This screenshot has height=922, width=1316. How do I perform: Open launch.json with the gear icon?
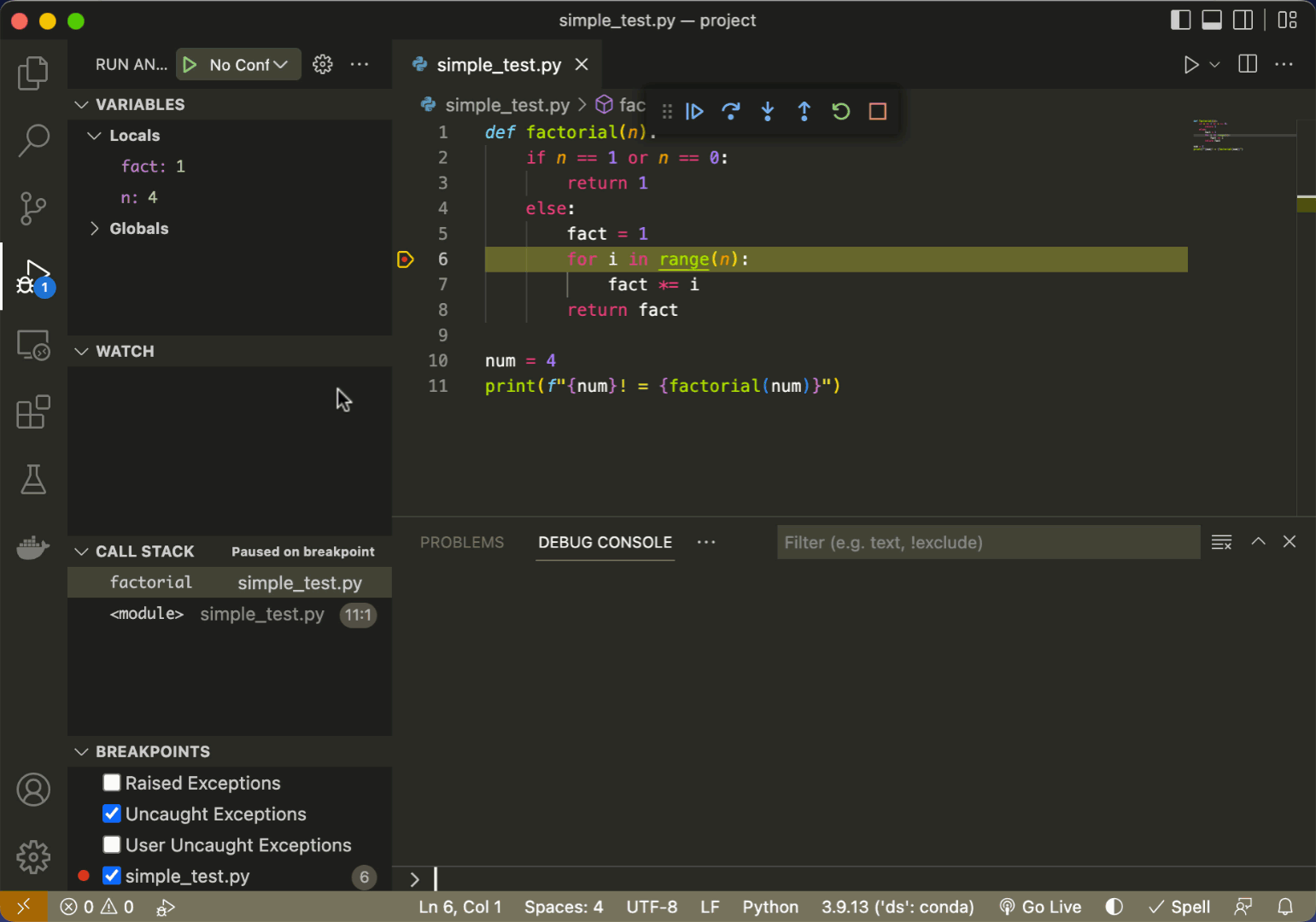coord(322,64)
